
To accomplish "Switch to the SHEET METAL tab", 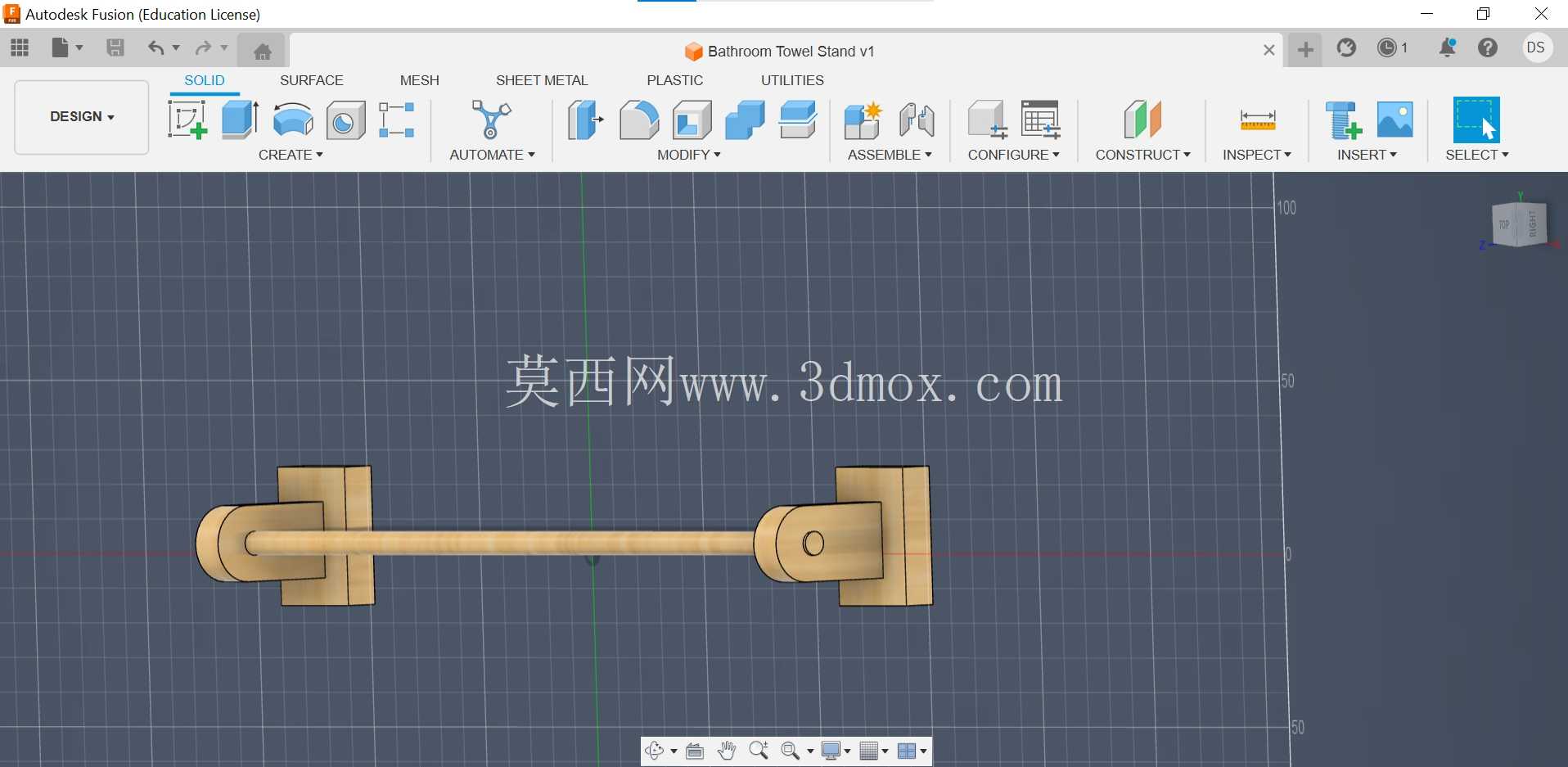I will [542, 80].
